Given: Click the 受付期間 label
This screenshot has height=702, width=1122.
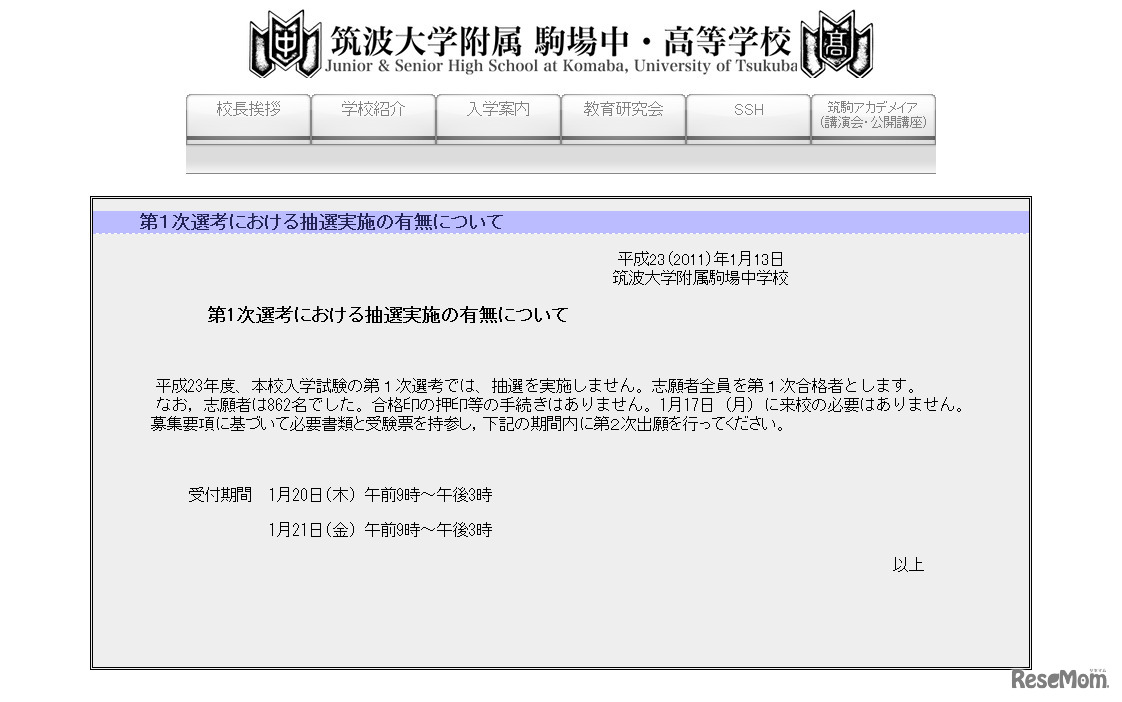Looking at the screenshot, I should (x=219, y=494).
